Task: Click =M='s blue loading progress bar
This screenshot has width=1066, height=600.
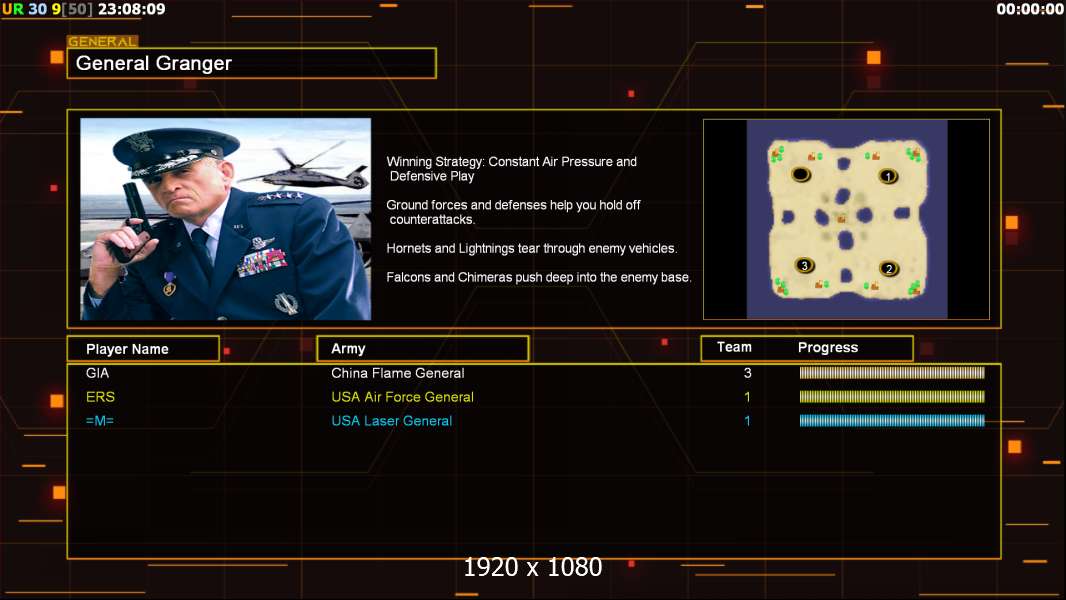Action: [x=892, y=421]
